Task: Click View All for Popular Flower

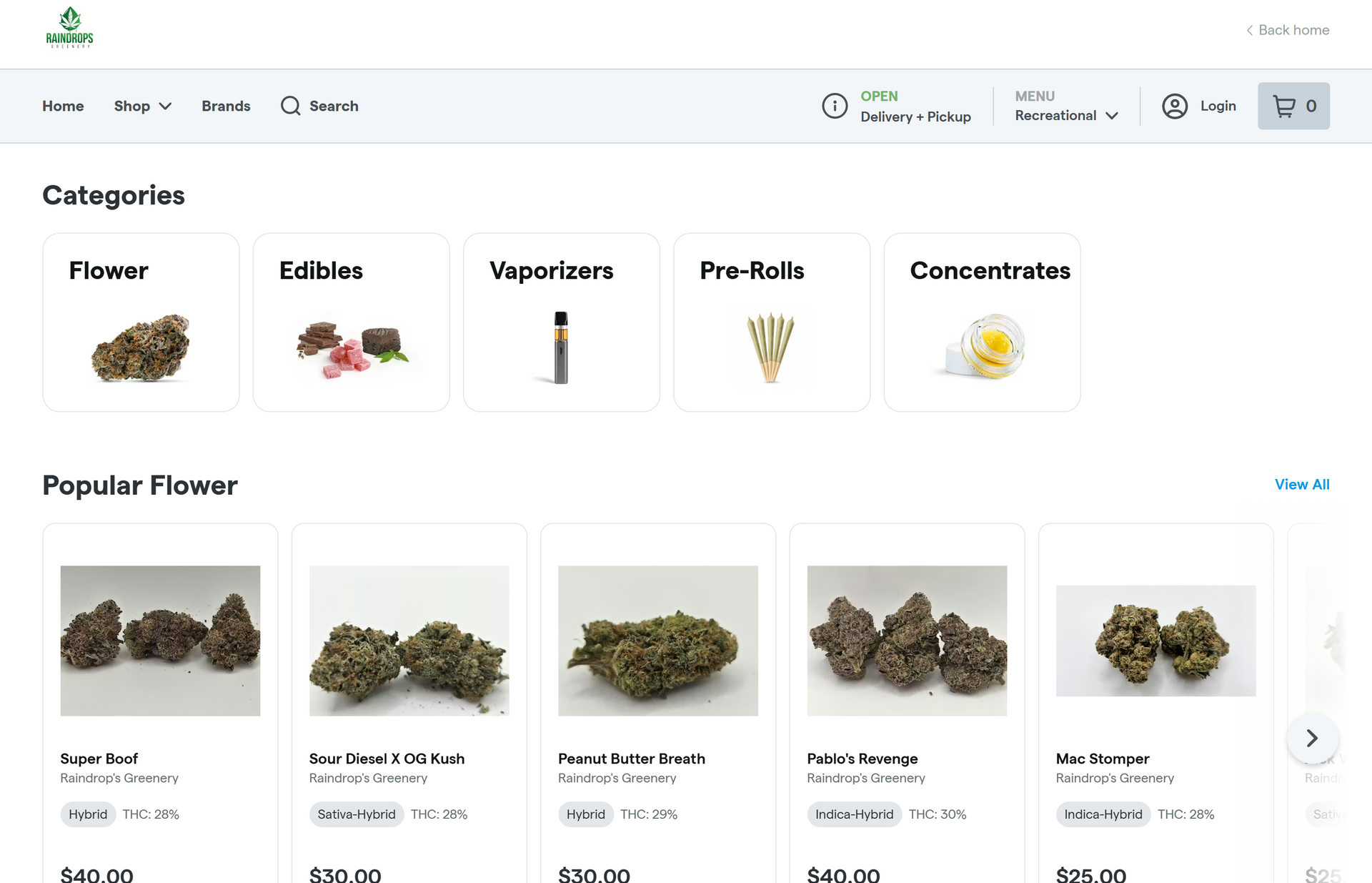Action: coord(1302,485)
